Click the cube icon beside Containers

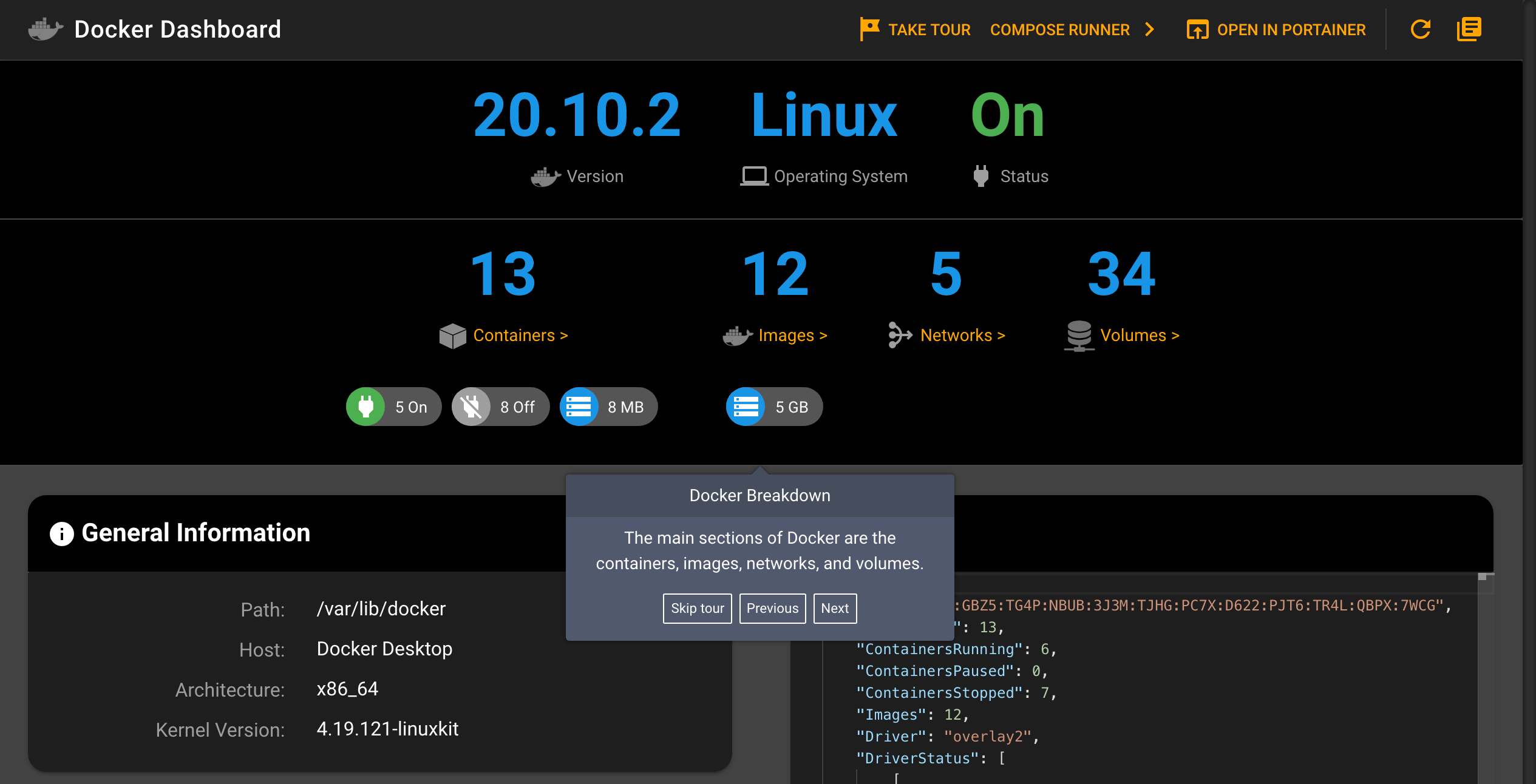pos(452,336)
